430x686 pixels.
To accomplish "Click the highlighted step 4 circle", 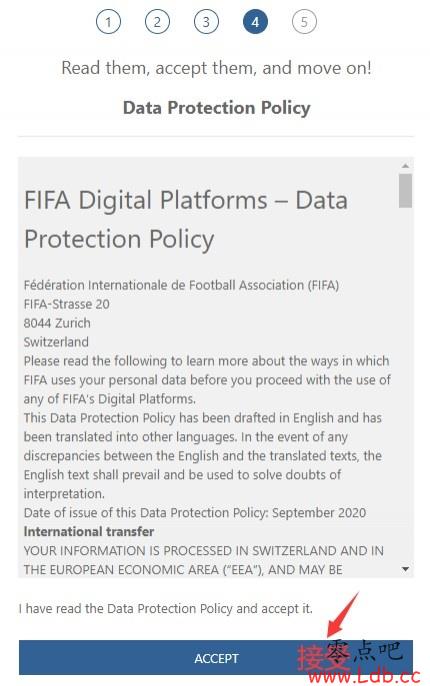I will click(x=255, y=21).
